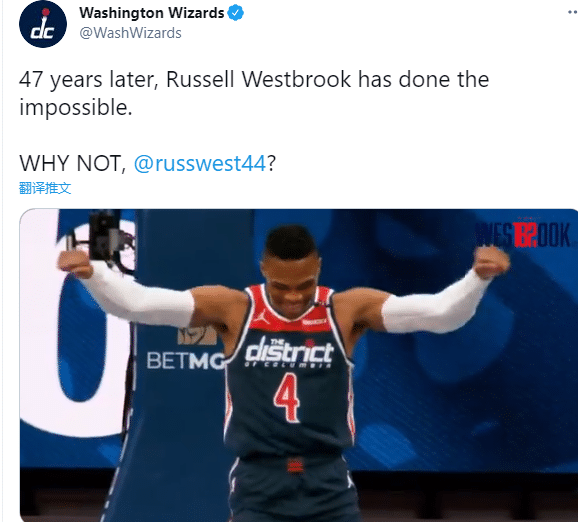Screen dimensions: 578x522
Task: Click the player's face in the video
Action: click(x=291, y=280)
